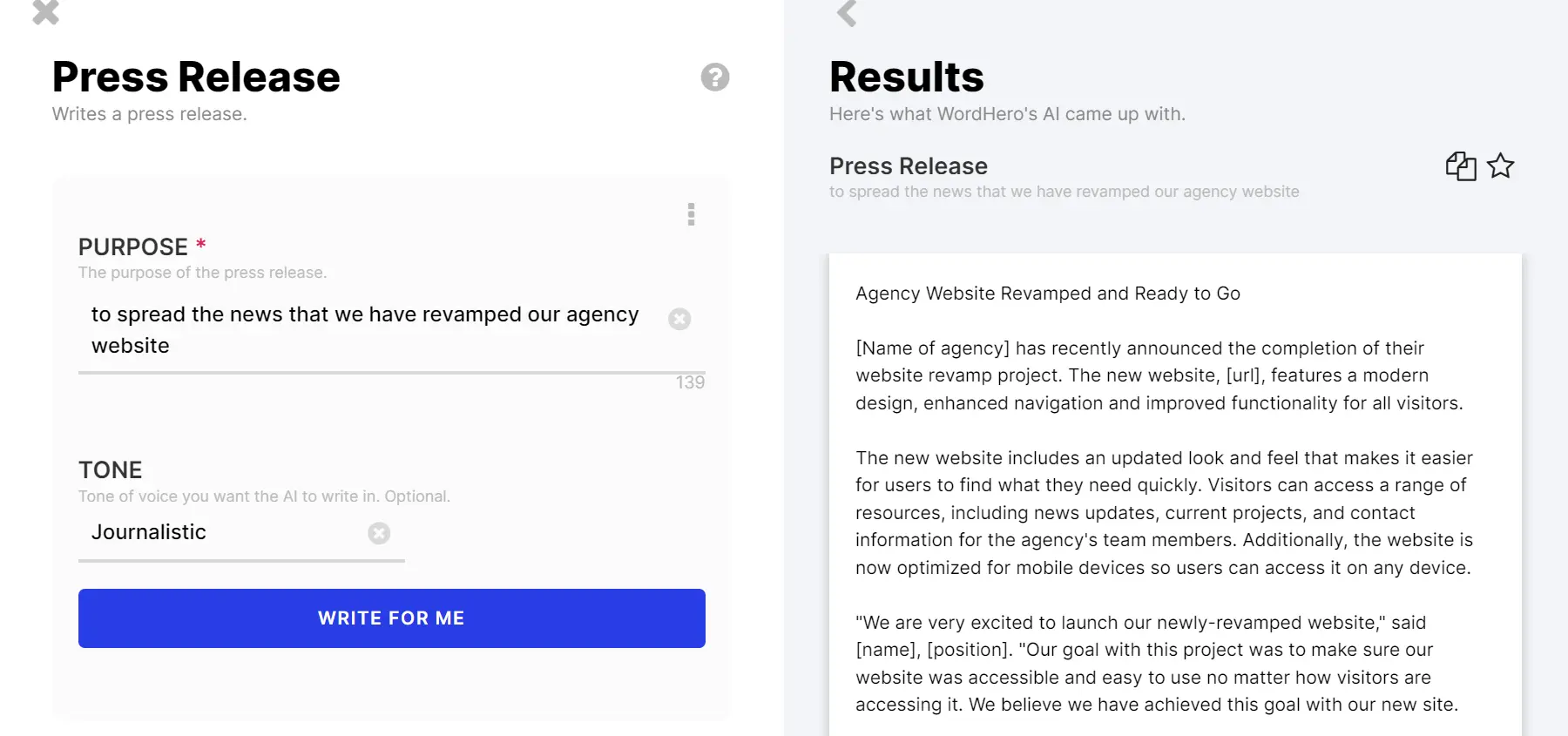Viewport: 1568px width, 736px height.
Task: Close the Press Release panel with the X
Action: (x=45, y=11)
